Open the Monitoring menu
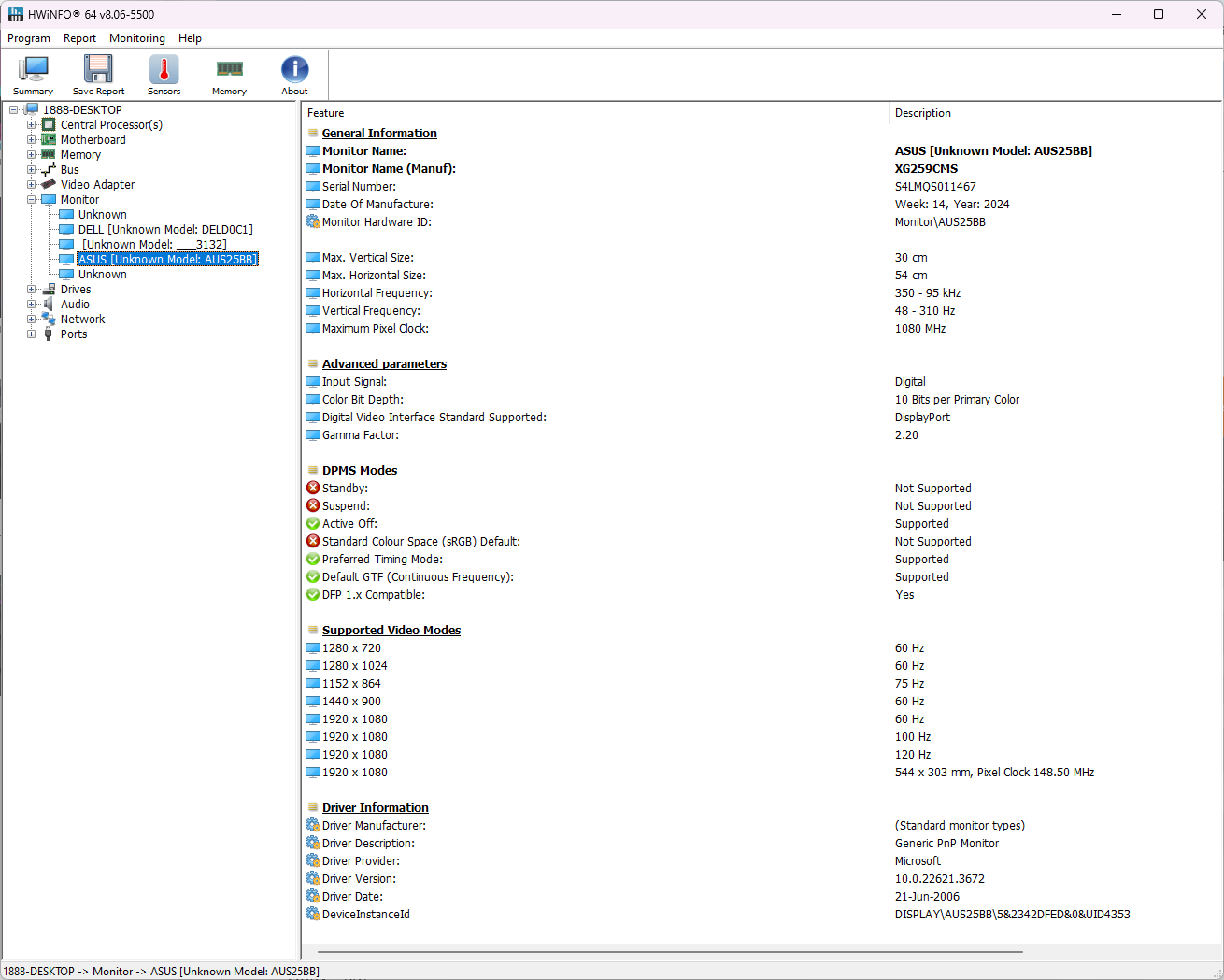 [137, 38]
